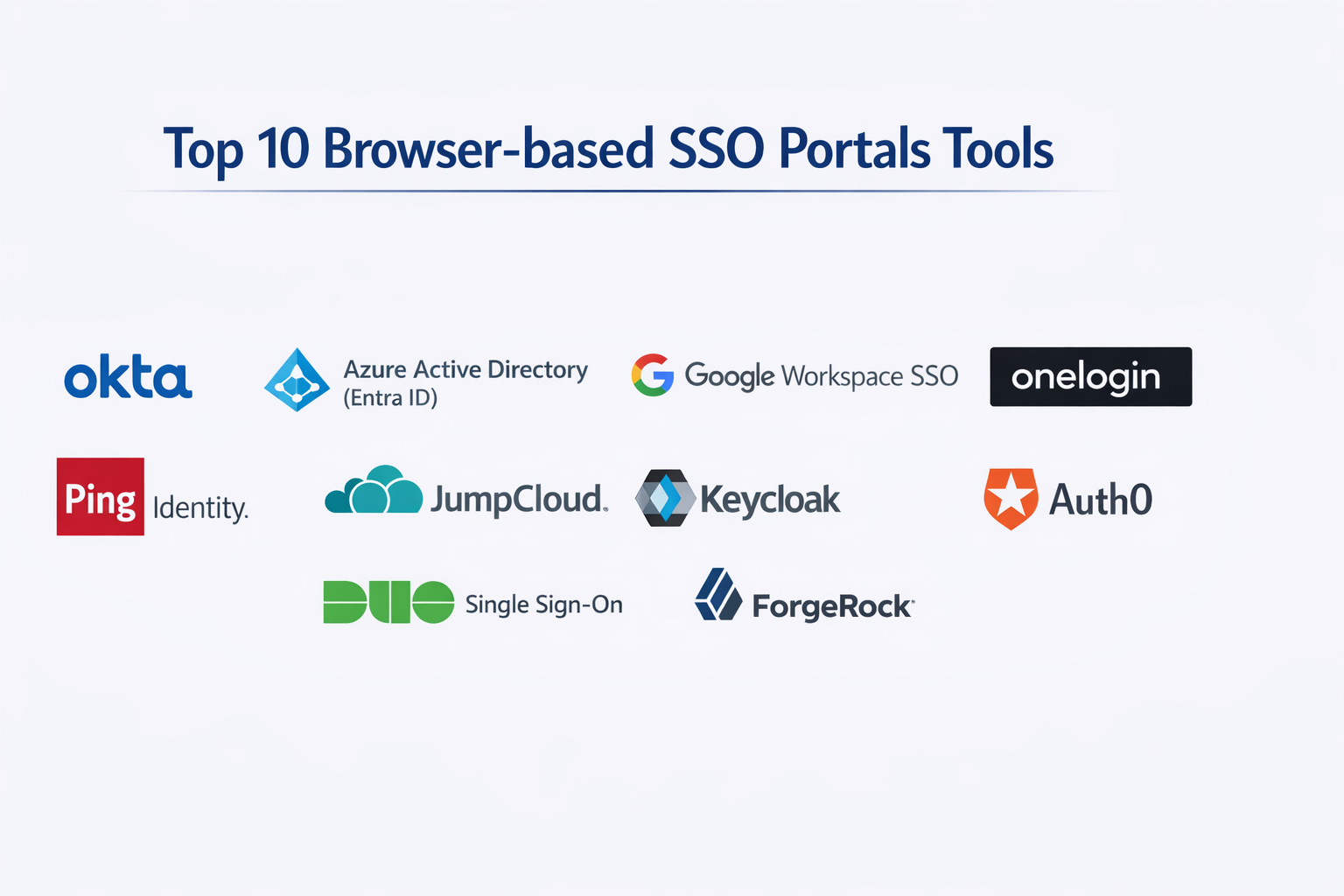Viewport: 1344px width, 896px height.
Task: Open the Google Workspace SSO label
Action: coord(821,376)
